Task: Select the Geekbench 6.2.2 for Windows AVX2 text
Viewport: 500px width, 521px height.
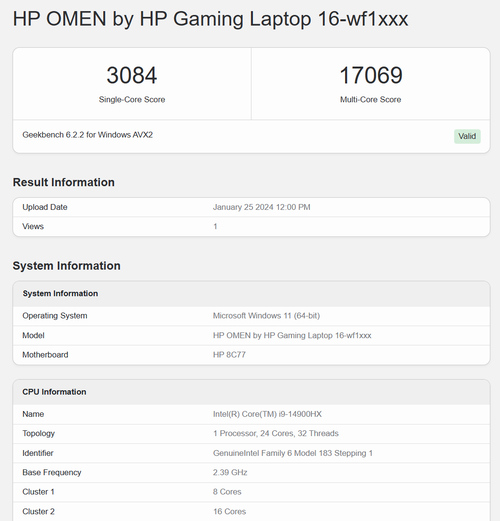Action: coord(87,135)
